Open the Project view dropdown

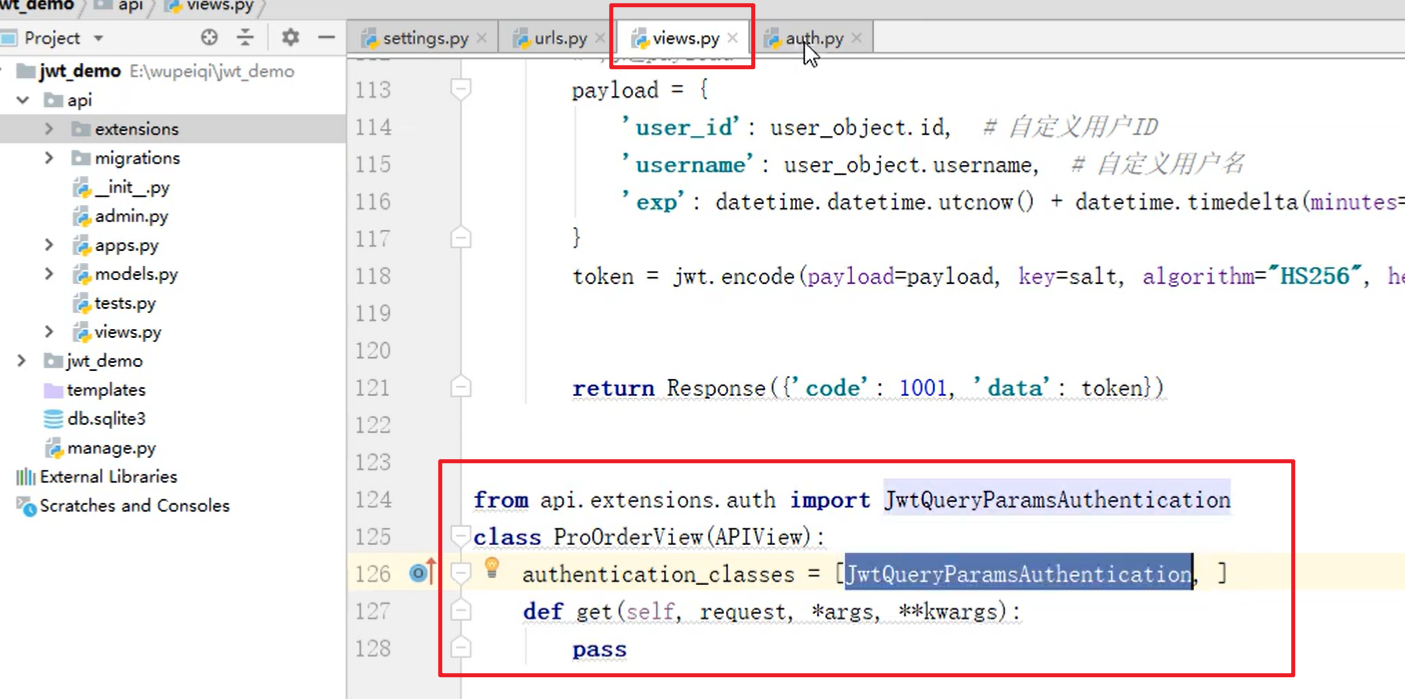click(98, 38)
